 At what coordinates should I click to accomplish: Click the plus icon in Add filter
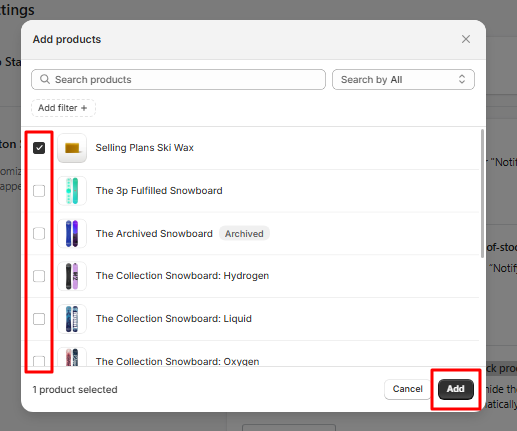click(84, 108)
